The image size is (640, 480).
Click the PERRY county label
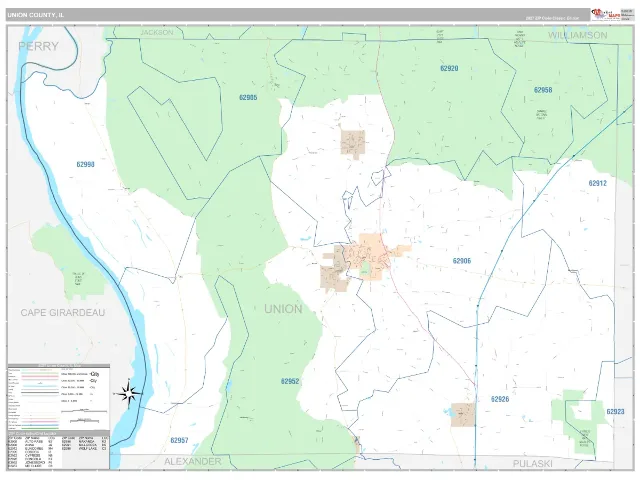pyautogui.click(x=38, y=46)
